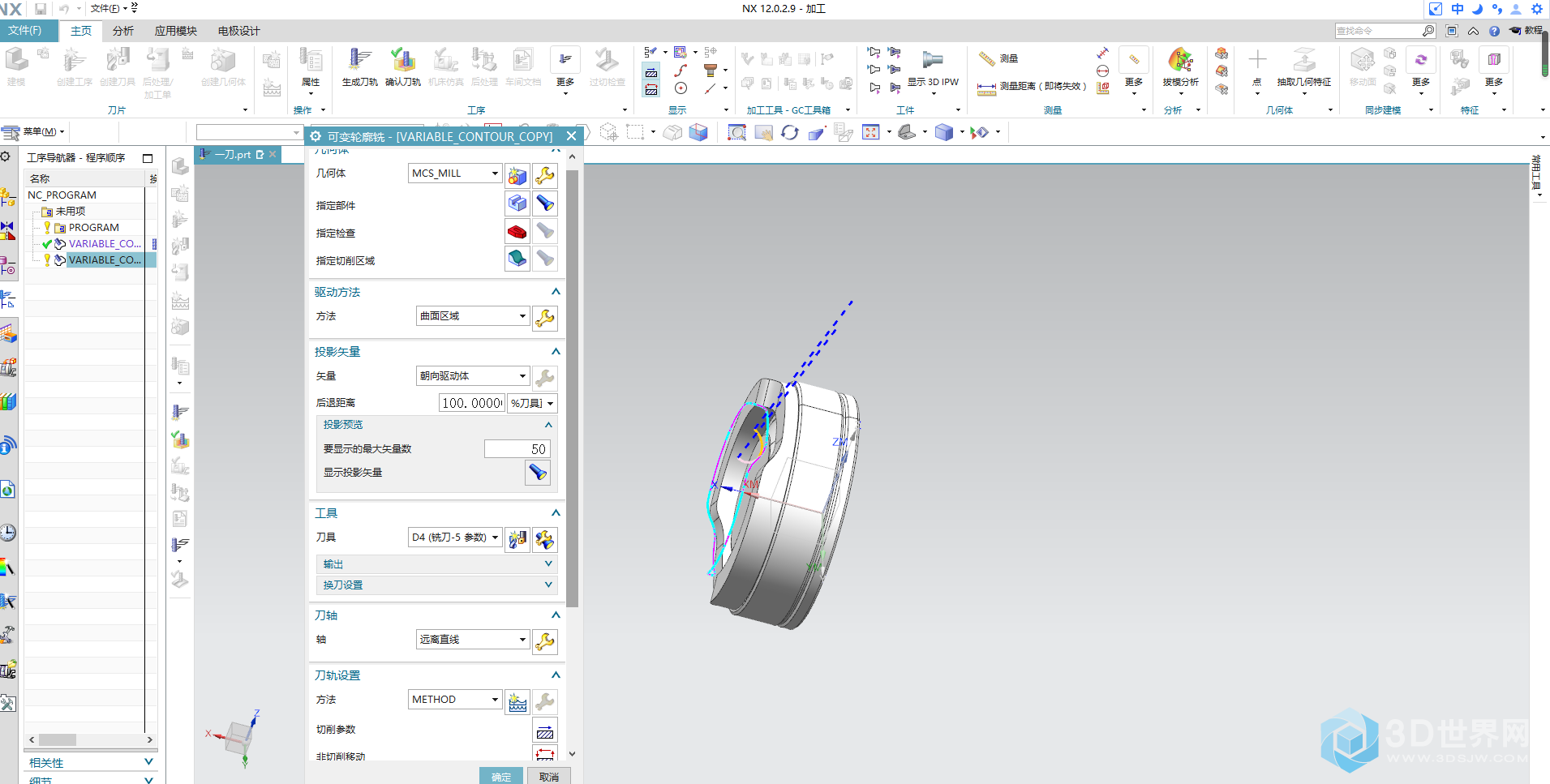Open the D4 tool dropdown

495,538
